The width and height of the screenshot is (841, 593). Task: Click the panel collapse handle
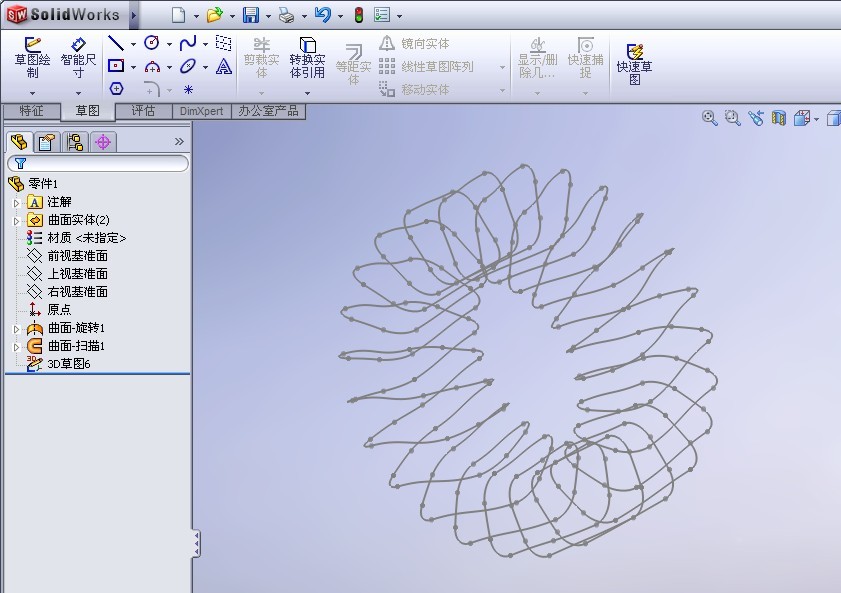click(x=197, y=544)
